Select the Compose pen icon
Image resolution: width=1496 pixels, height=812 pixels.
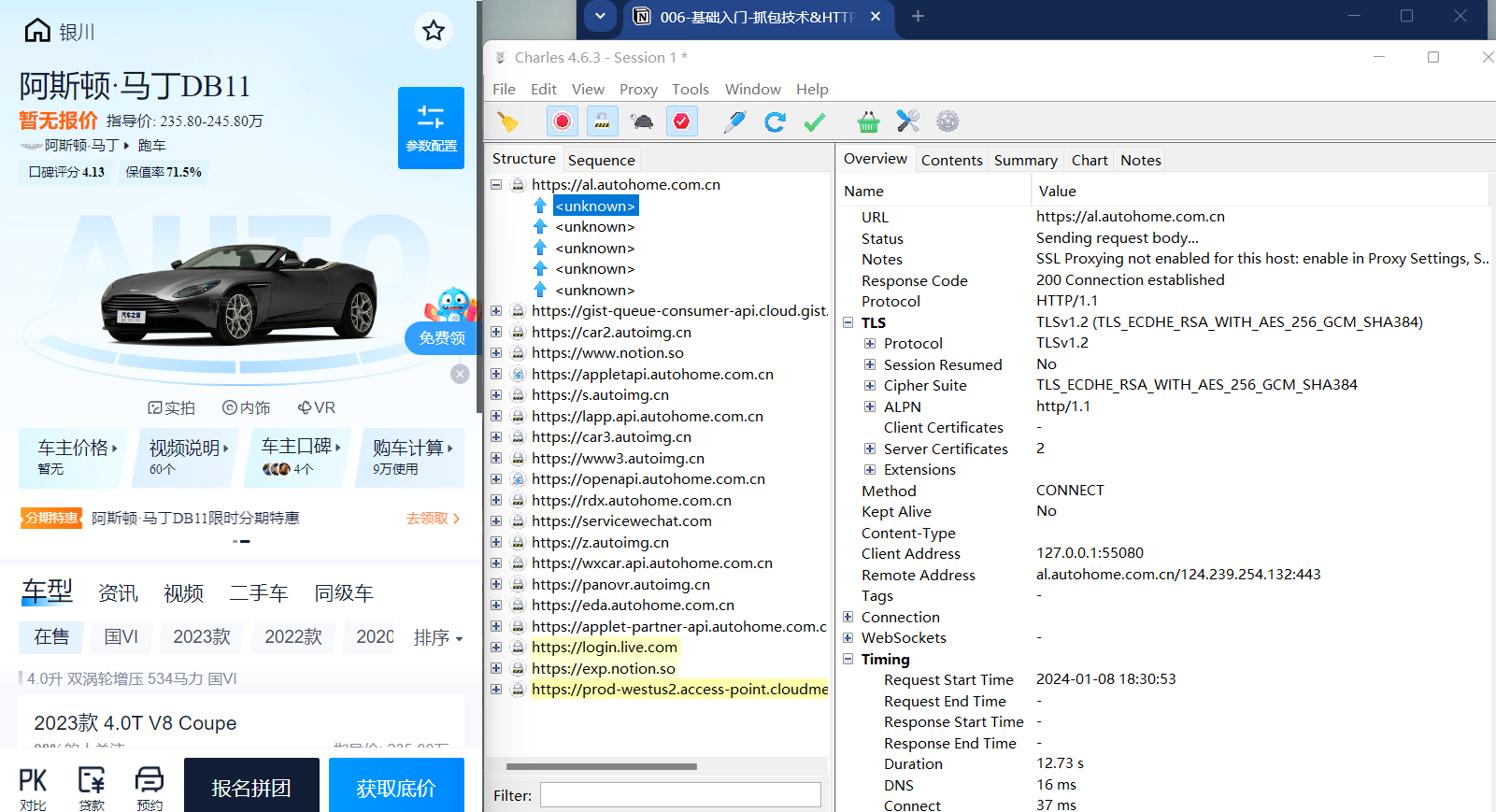(x=734, y=121)
